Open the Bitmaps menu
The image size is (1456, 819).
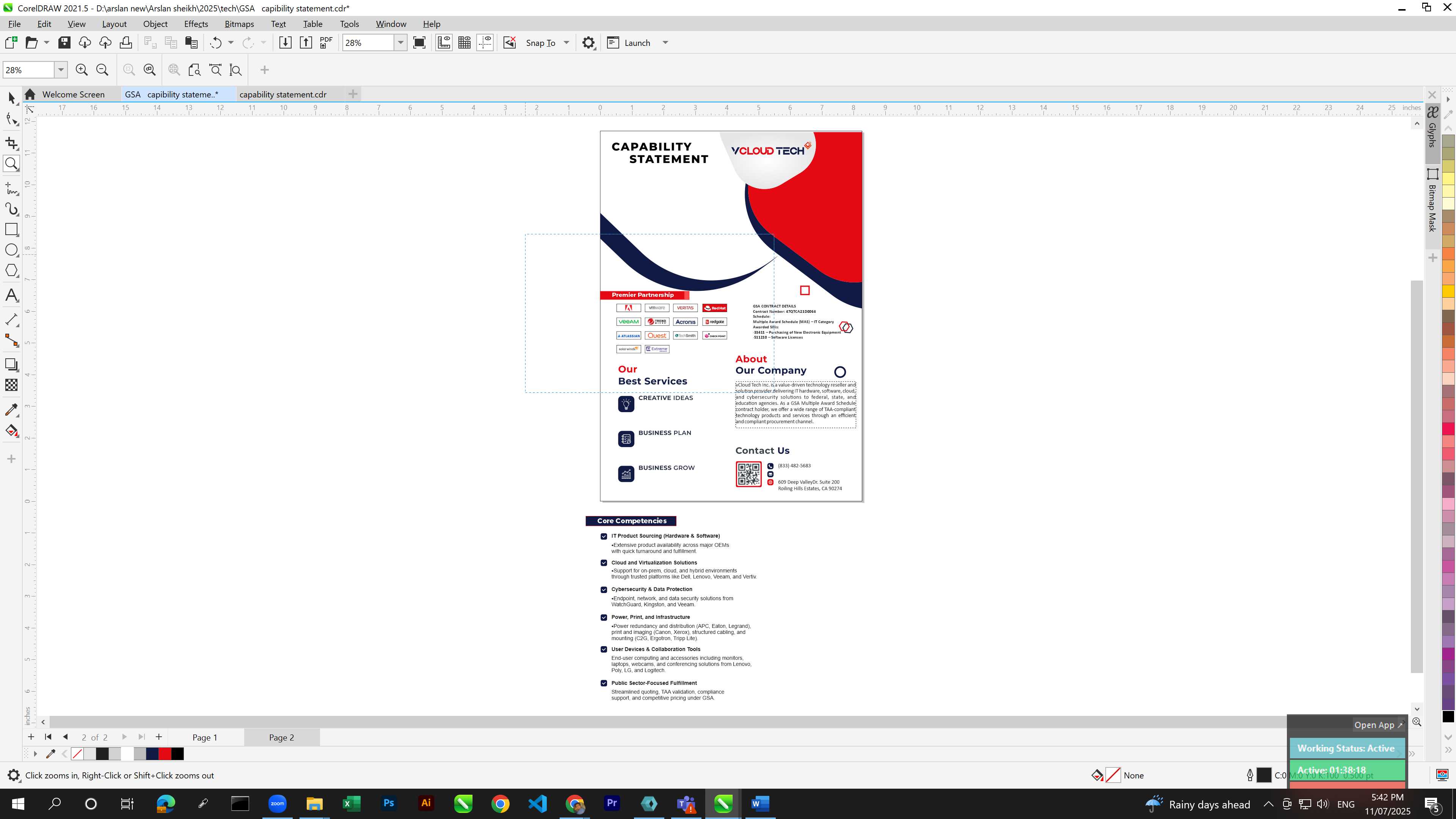(x=239, y=24)
